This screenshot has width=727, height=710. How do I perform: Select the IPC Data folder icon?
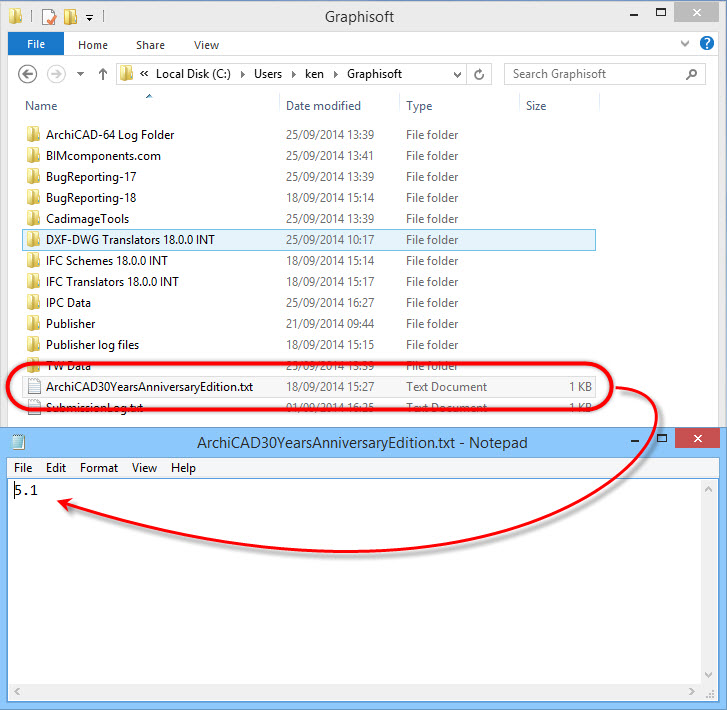point(33,303)
